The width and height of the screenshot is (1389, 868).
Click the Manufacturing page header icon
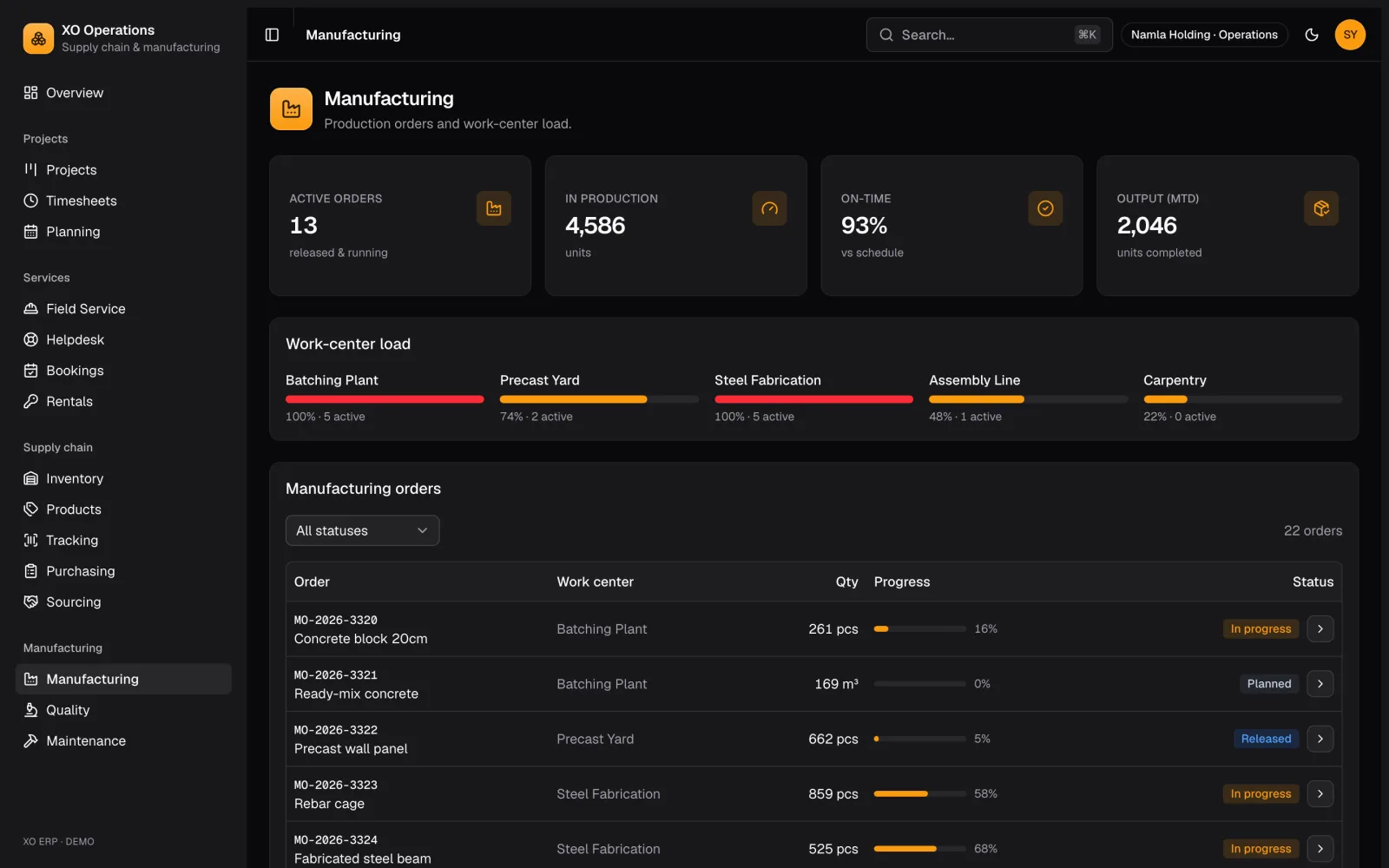pyautogui.click(x=291, y=109)
